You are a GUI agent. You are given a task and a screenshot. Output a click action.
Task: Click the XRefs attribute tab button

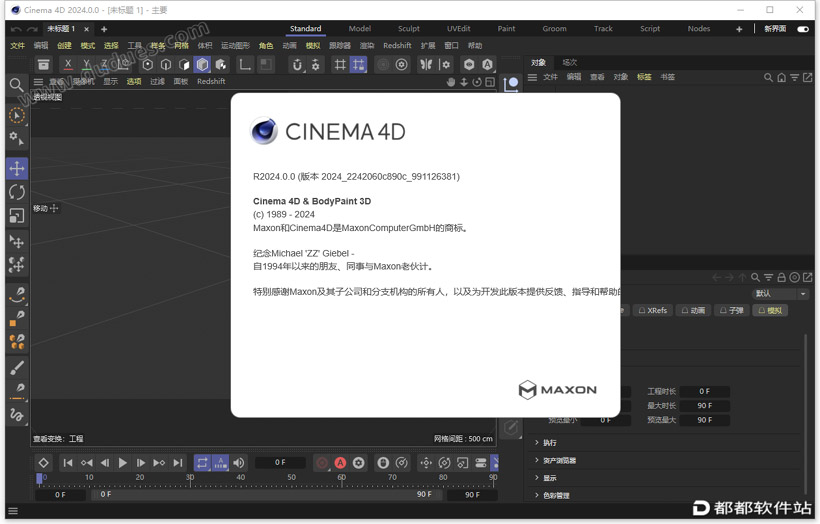[x=653, y=311]
